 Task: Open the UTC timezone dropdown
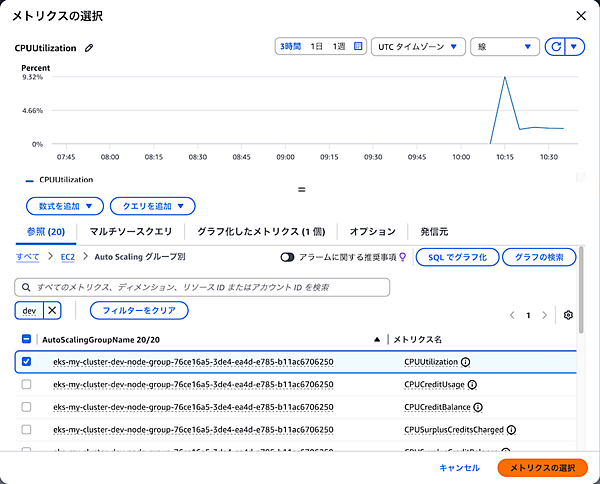(x=418, y=47)
